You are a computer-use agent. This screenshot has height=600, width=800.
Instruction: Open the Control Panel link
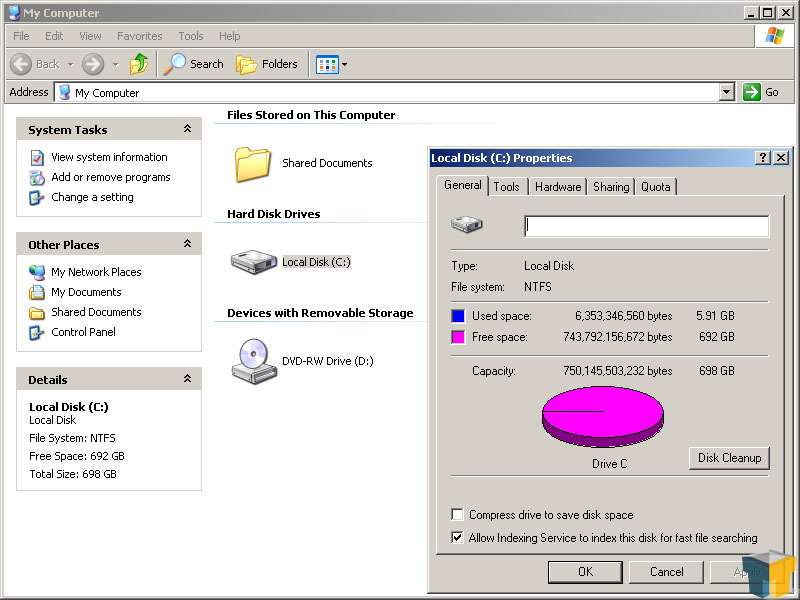[x=83, y=332]
